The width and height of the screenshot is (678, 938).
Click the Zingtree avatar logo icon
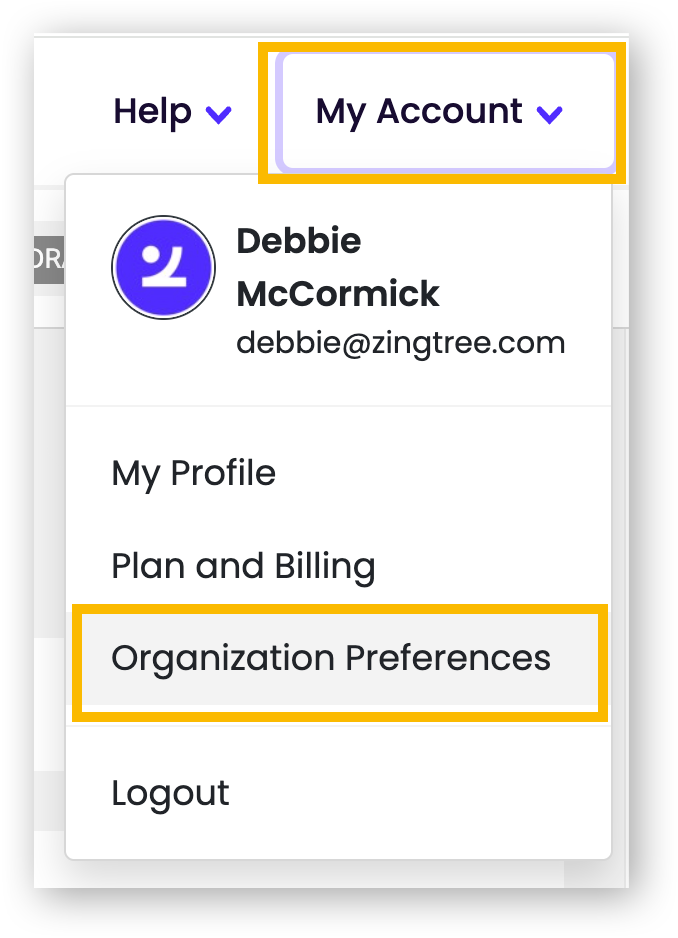pyautogui.click(x=163, y=268)
